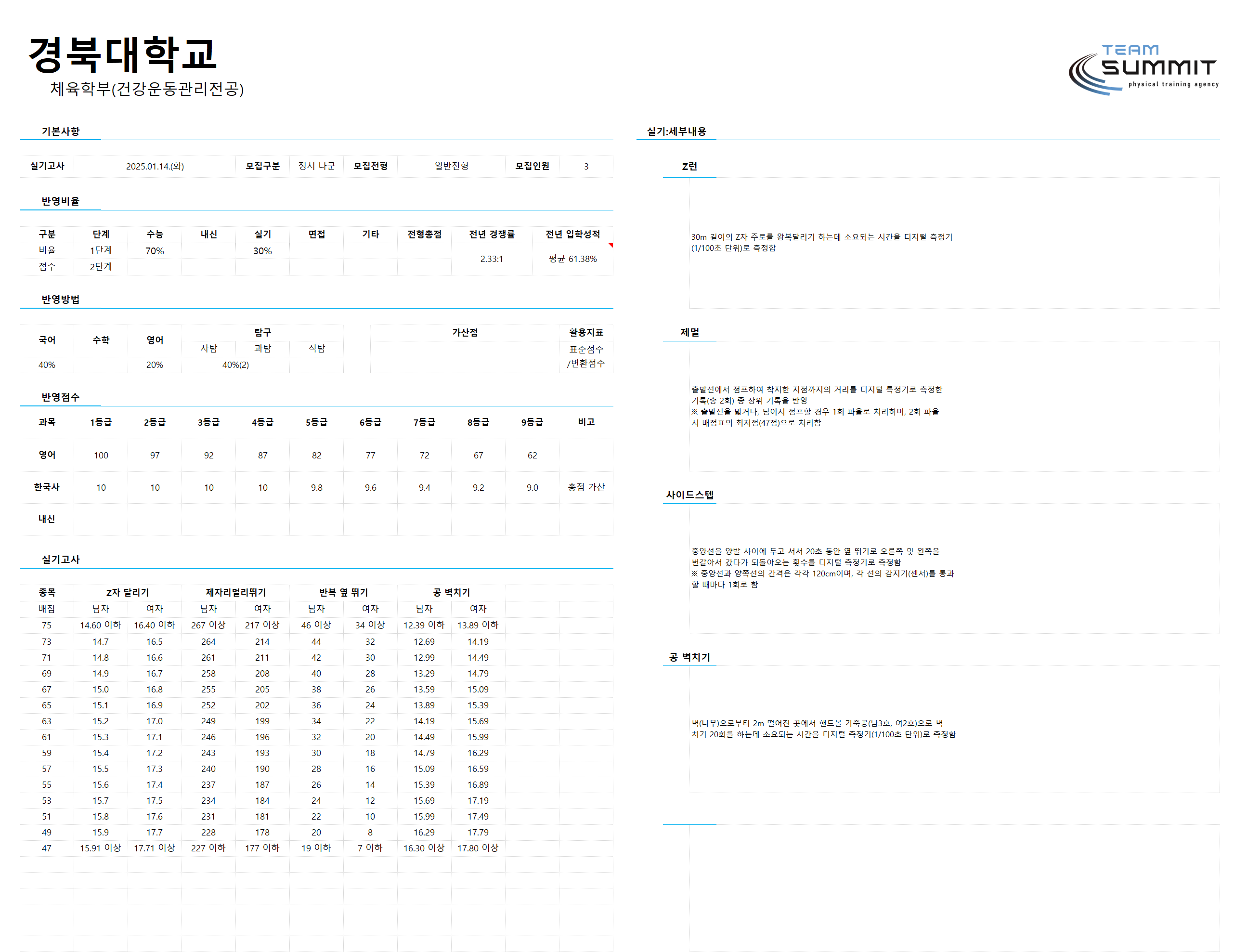The width and height of the screenshot is (1247, 952).
Task: Click the 제자리멀리뛰기 column header
Action: [235, 592]
